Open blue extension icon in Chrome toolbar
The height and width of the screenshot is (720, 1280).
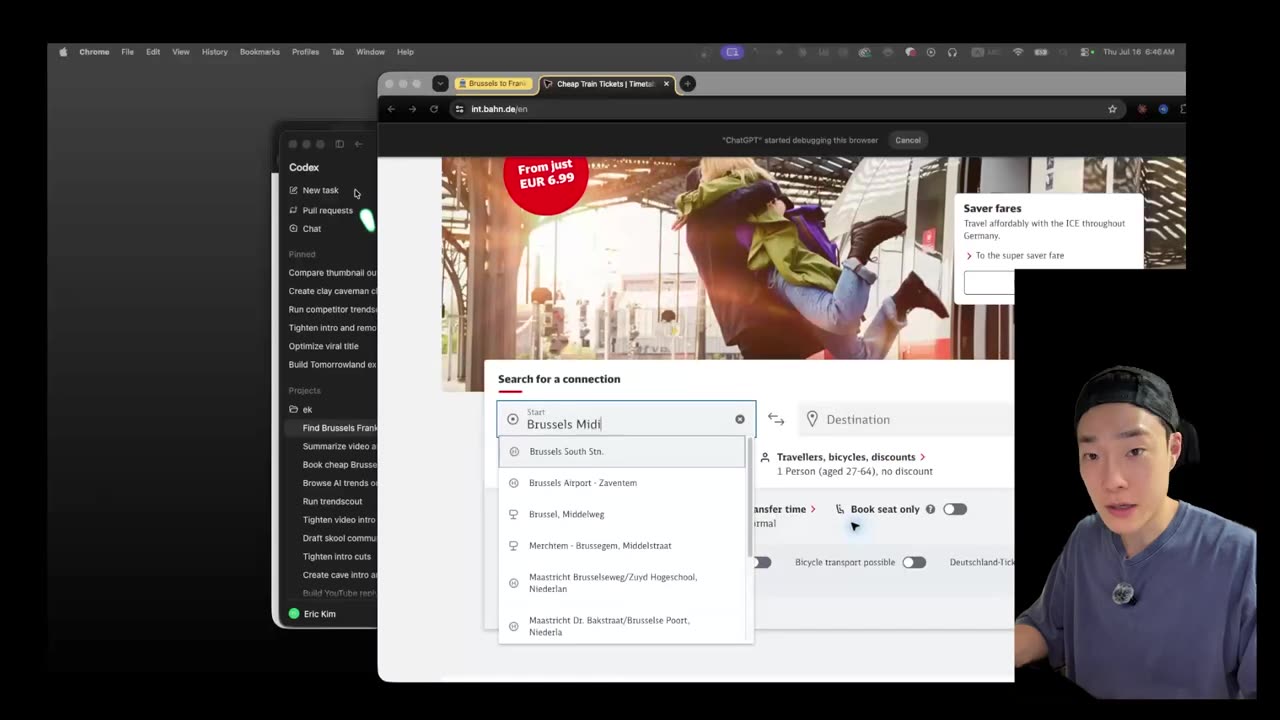1163,109
